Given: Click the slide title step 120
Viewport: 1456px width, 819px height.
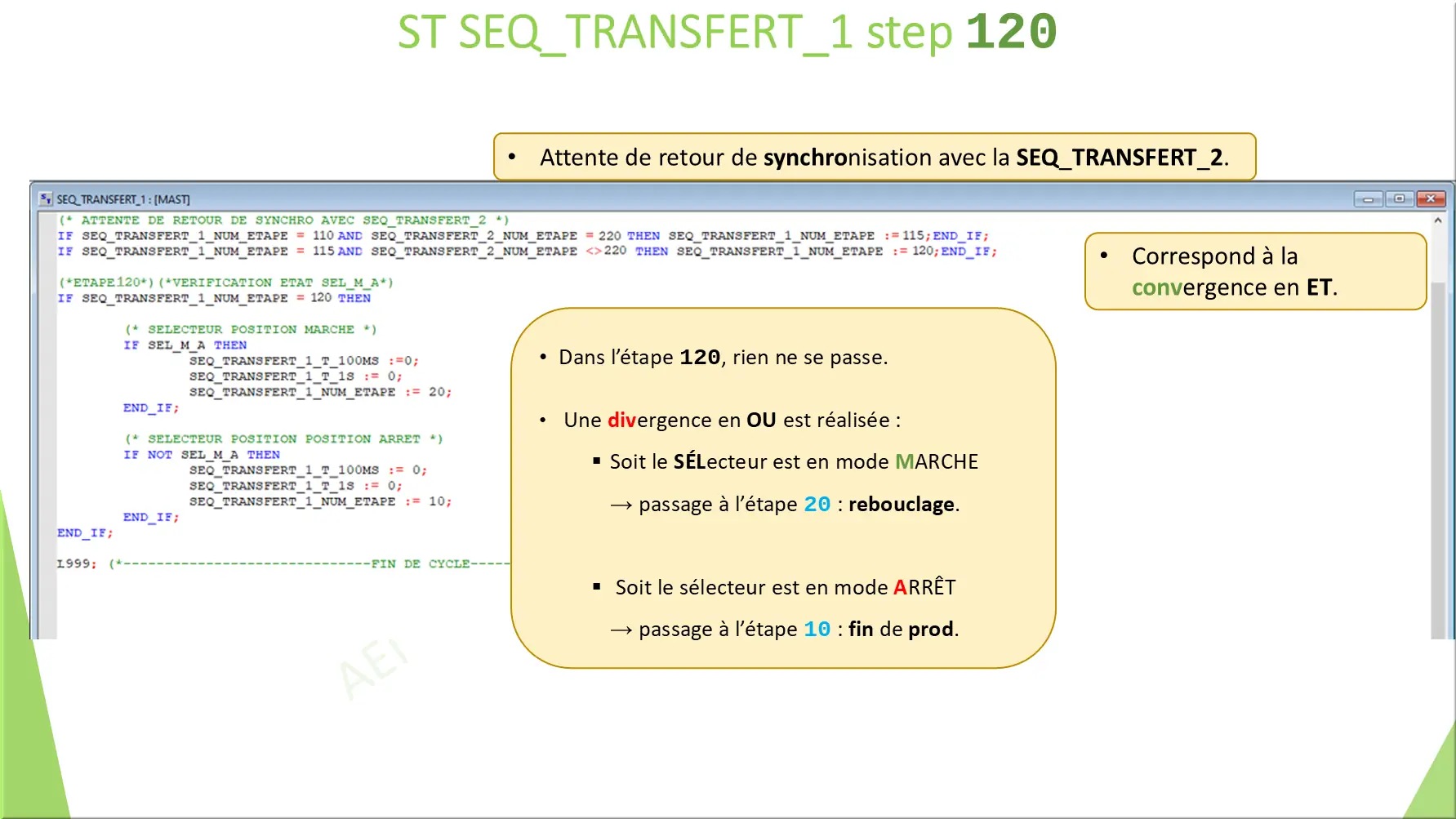Looking at the screenshot, I should (727, 33).
